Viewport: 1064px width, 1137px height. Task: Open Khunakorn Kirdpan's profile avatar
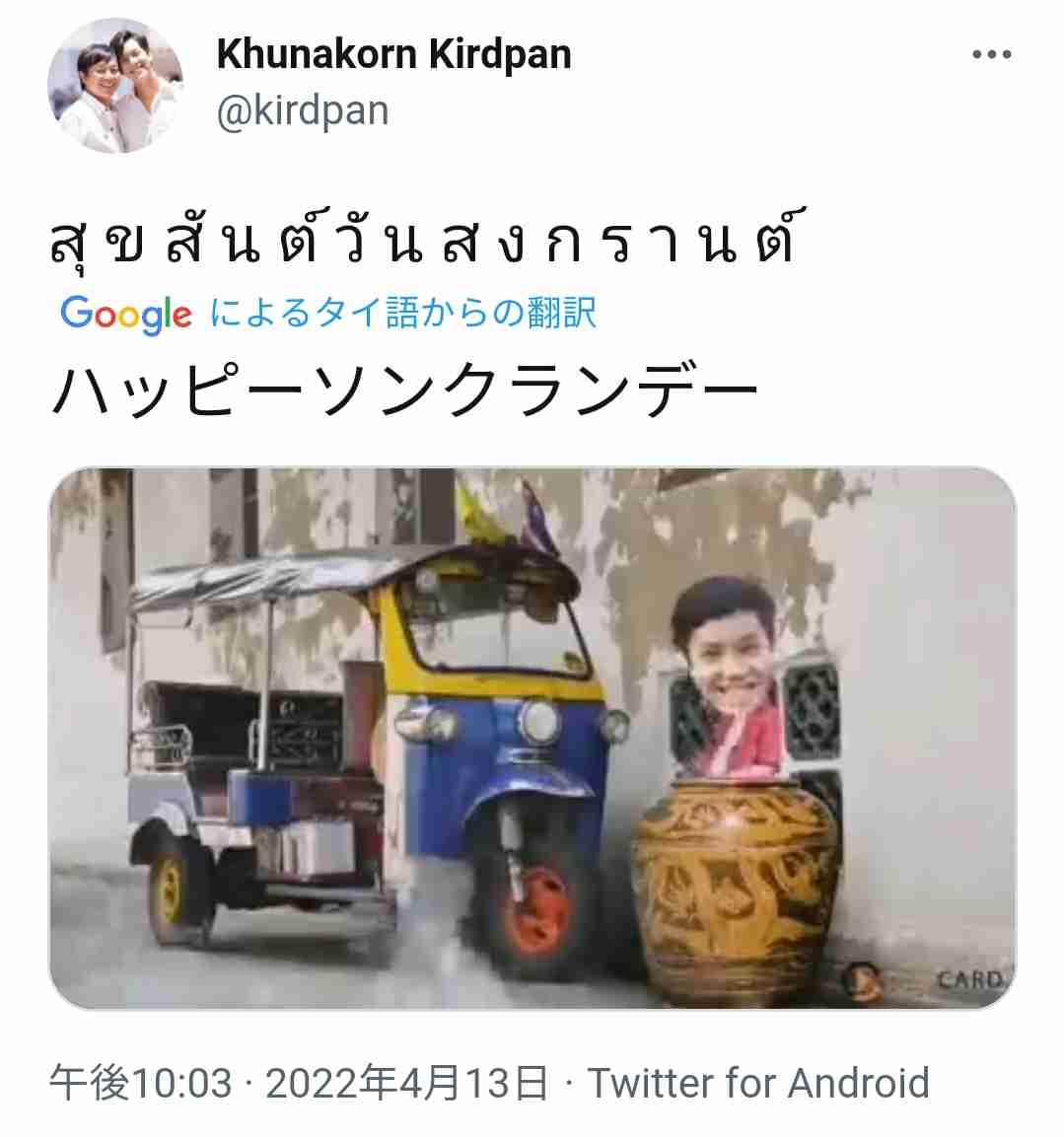[116, 86]
